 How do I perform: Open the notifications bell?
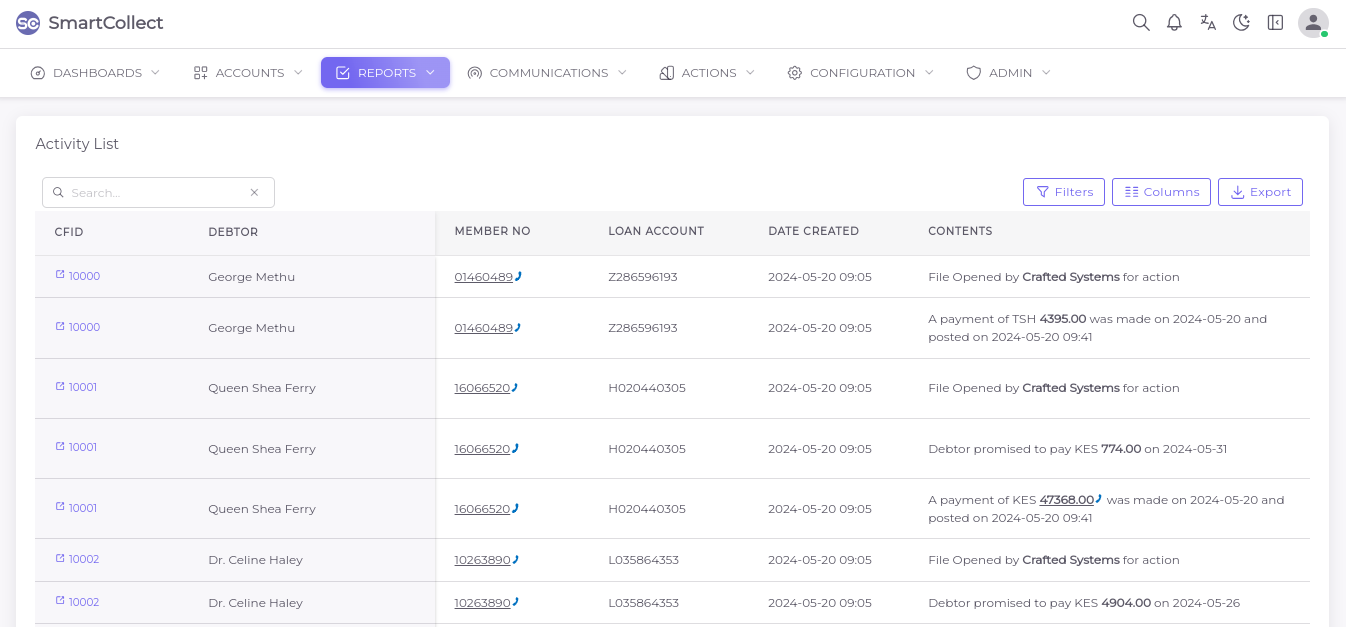[x=1174, y=23]
